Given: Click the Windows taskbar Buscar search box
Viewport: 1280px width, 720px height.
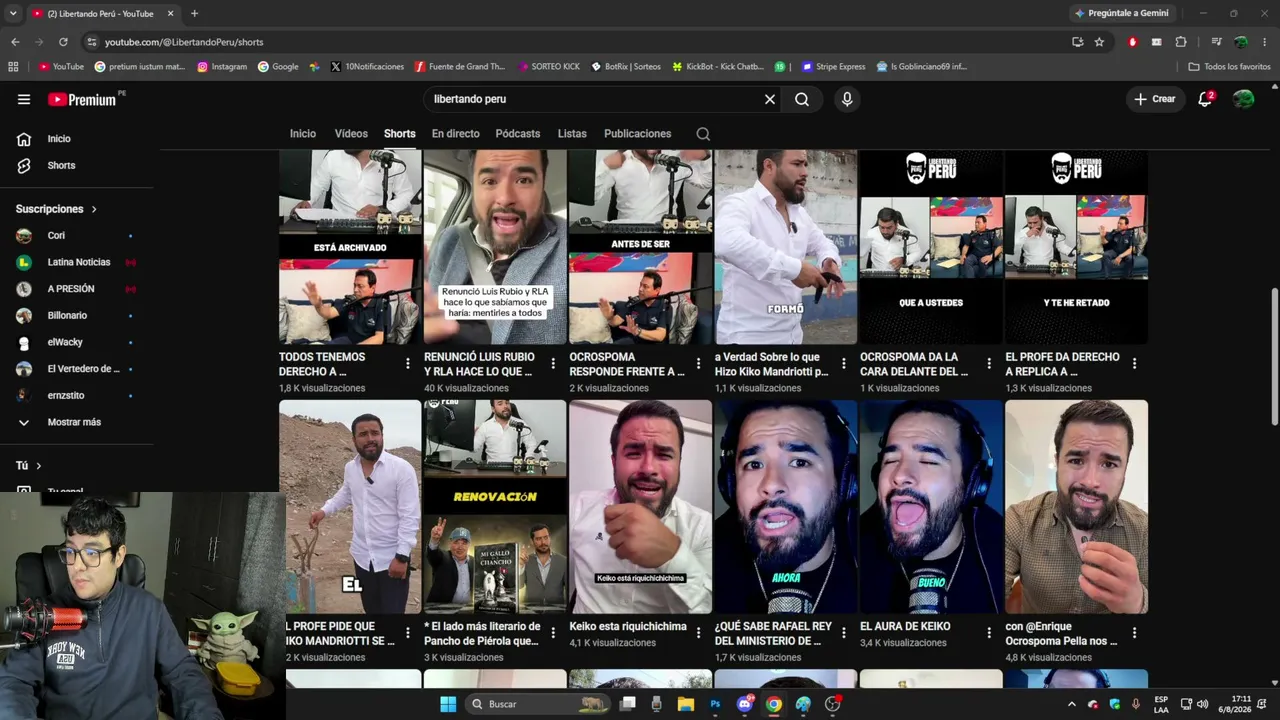Looking at the screenshot, I should [x=538, y=704].
